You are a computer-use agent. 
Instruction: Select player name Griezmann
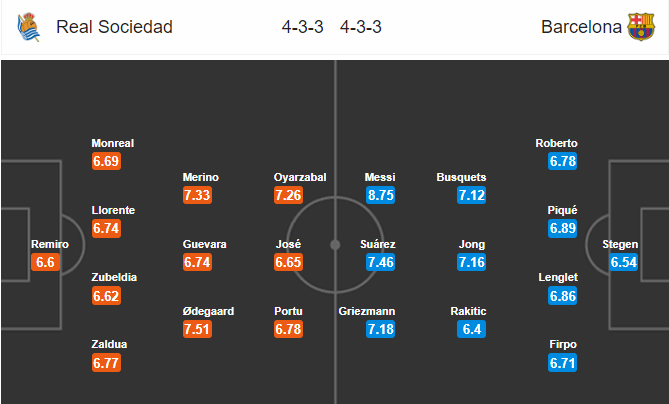(366, 311)
